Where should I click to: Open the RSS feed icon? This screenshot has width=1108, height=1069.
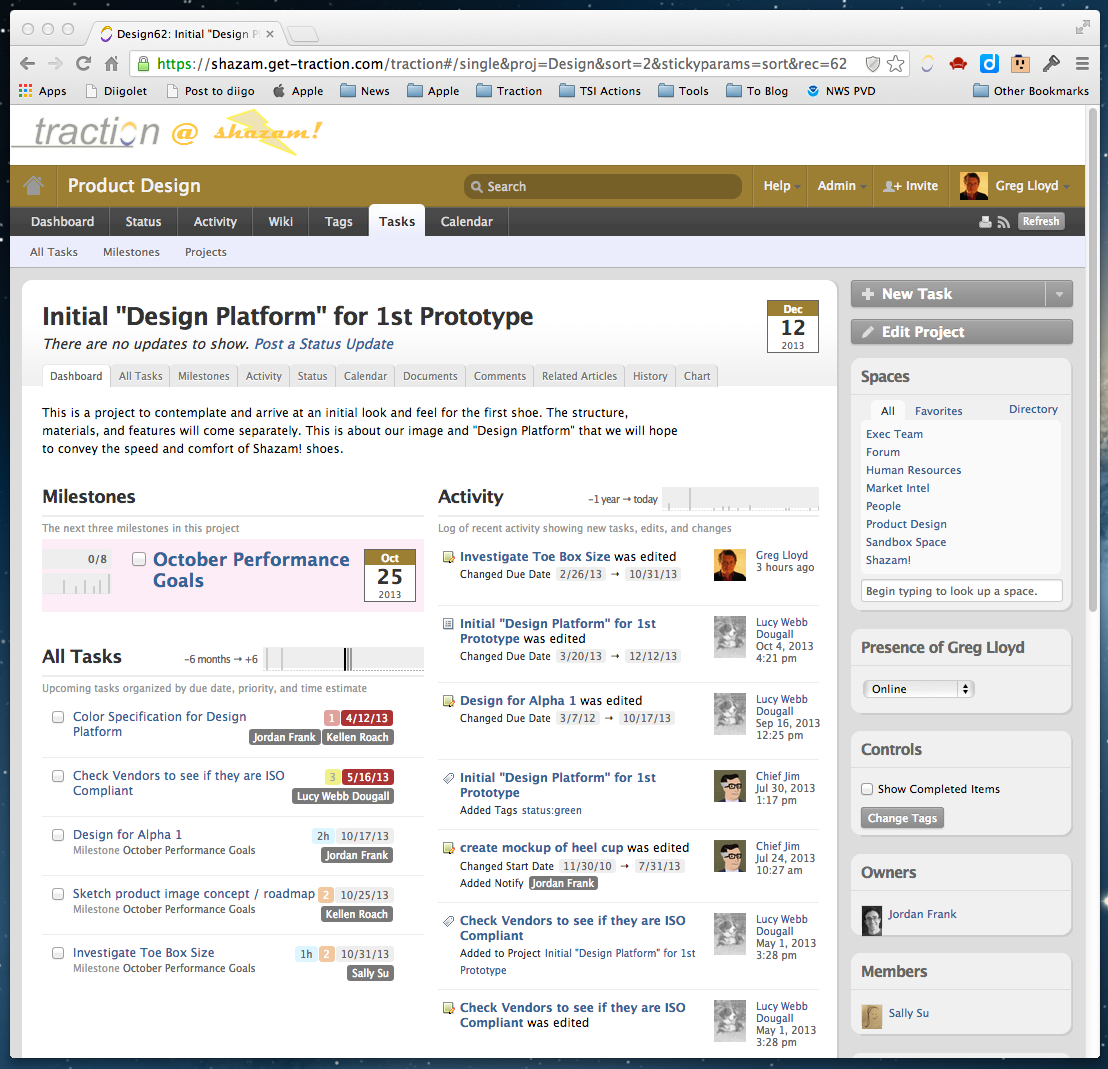point(1003,222)
